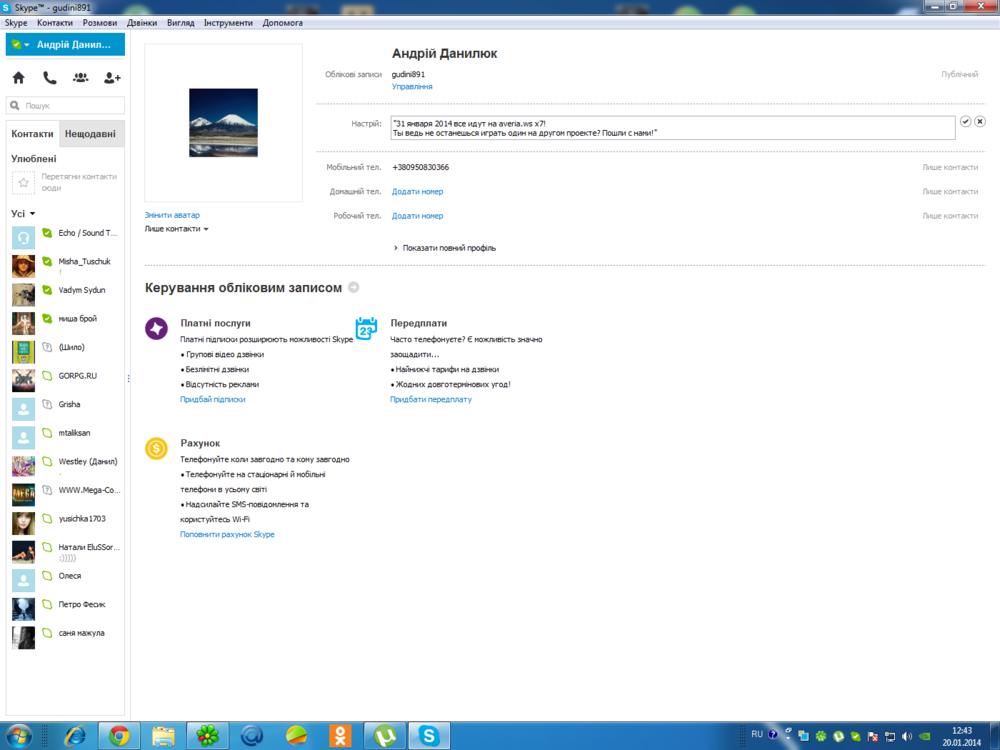
Task: Switch to the Нещодавні tab
Action: [90, 134]
